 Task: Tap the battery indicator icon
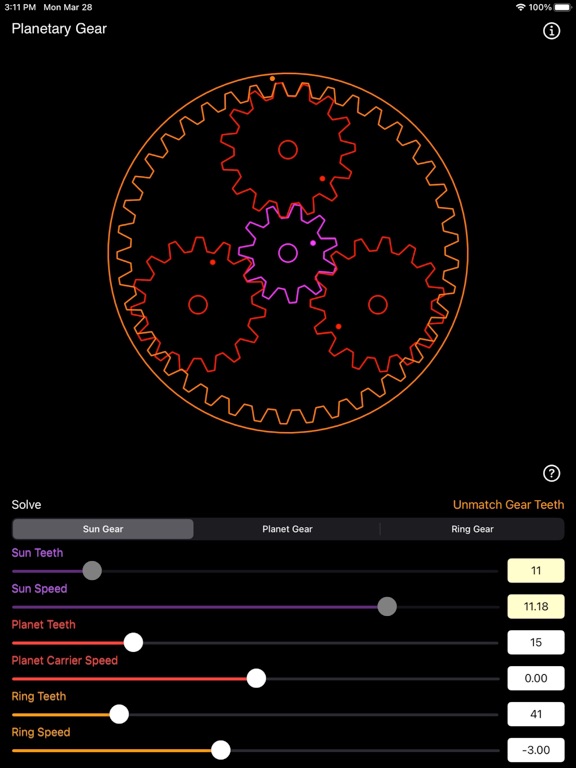563,7
